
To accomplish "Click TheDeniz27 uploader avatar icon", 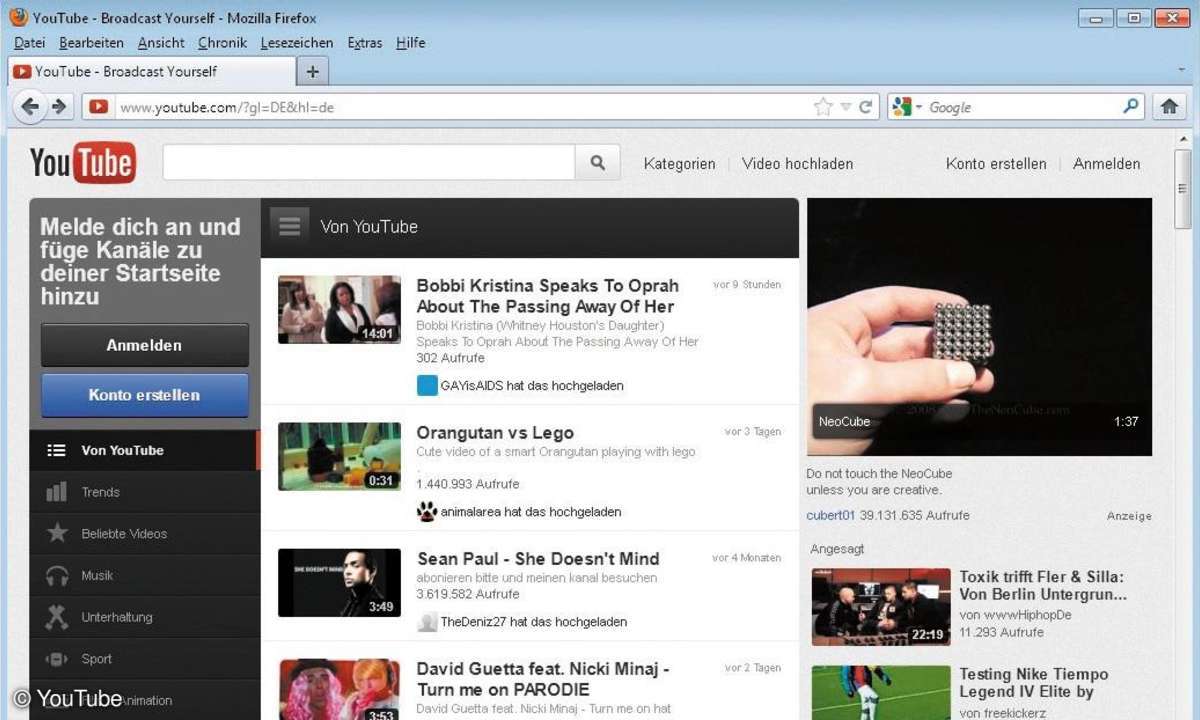I will (427, 622).
